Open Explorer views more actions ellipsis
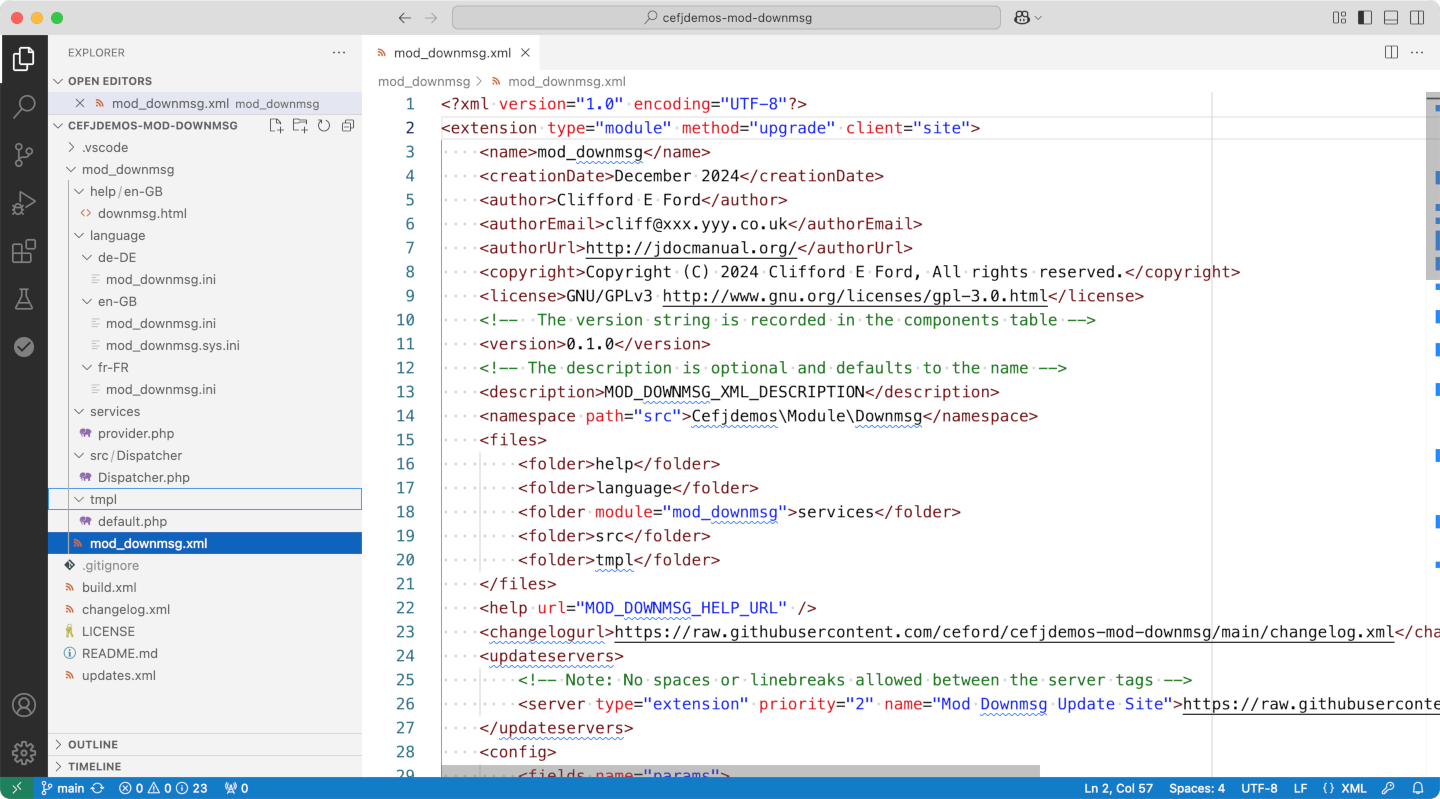This screenshot has height=799, width=1440. click(340, 52)
